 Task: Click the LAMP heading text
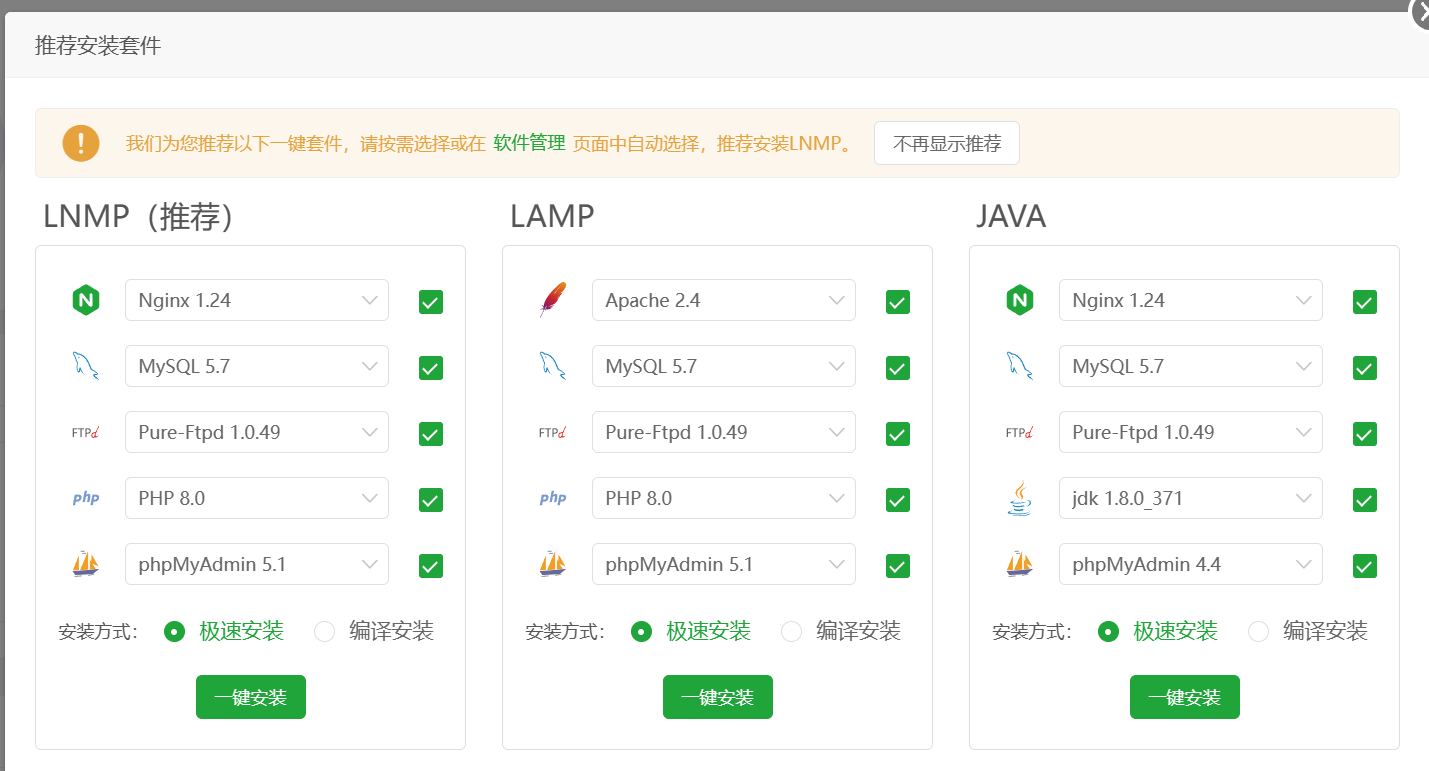coord(552,216)
